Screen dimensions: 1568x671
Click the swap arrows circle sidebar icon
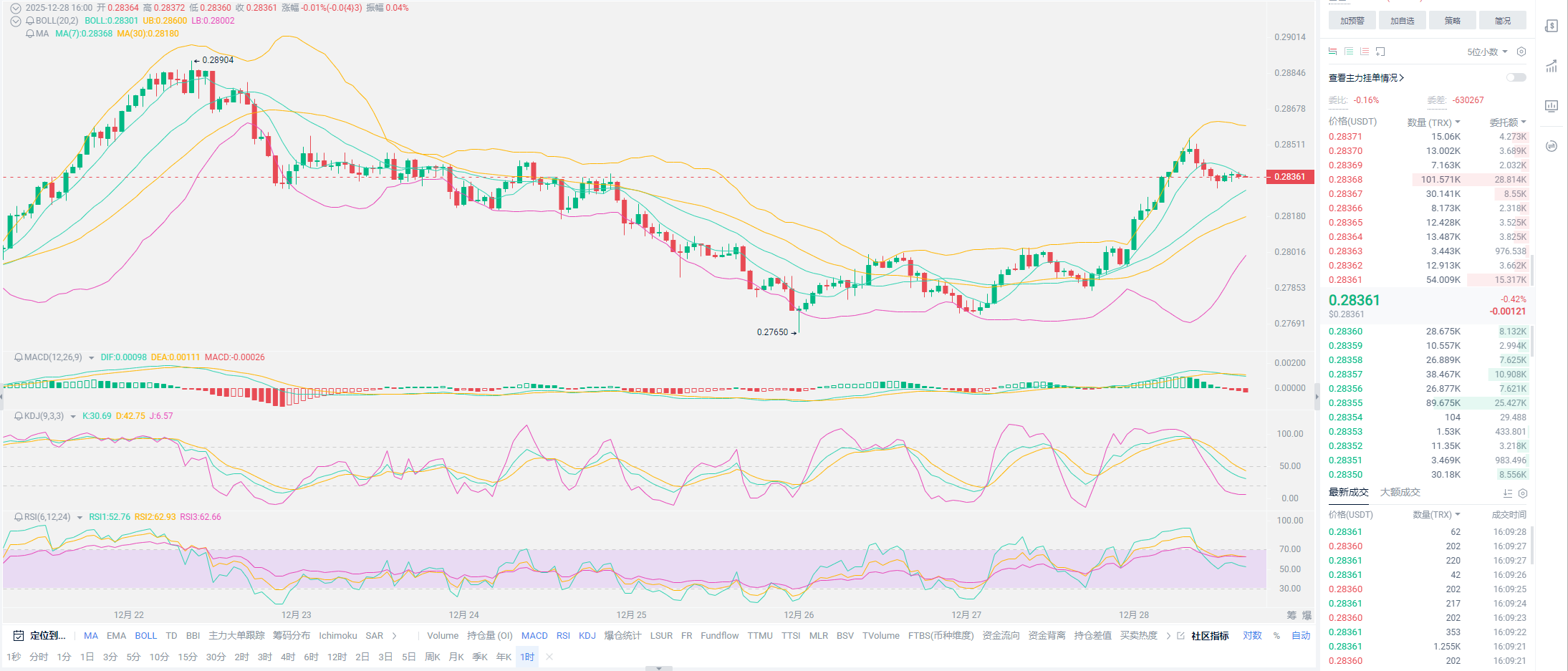[x=1552, y=146]
